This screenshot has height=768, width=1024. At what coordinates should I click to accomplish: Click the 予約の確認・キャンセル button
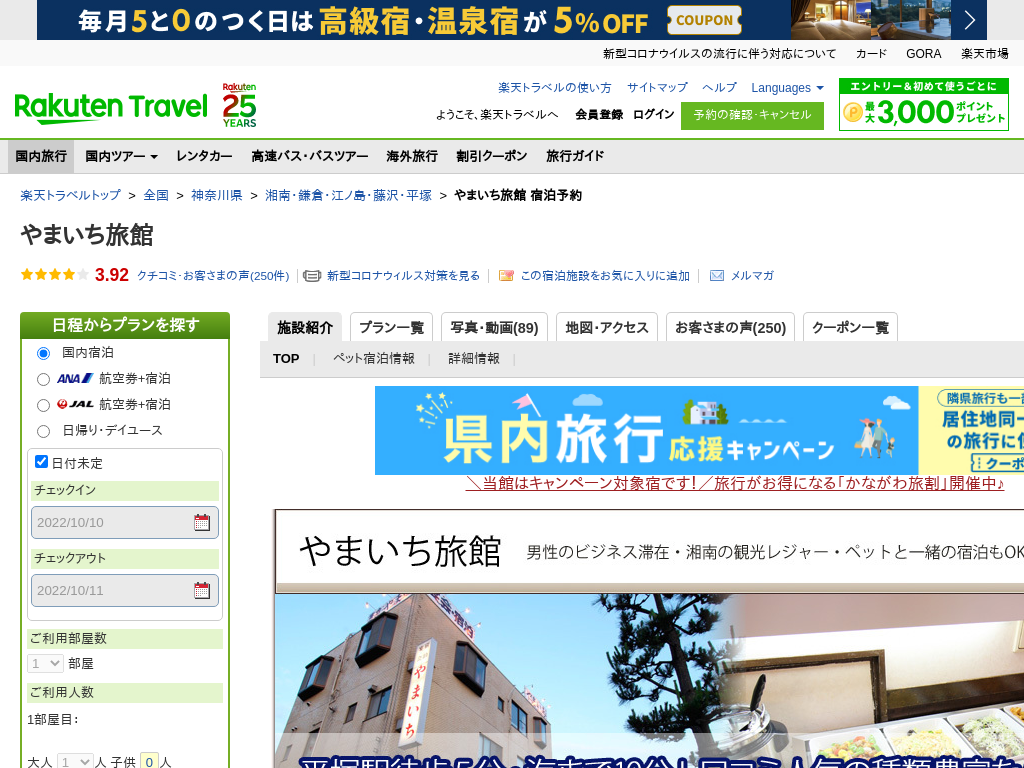(752, 115)
